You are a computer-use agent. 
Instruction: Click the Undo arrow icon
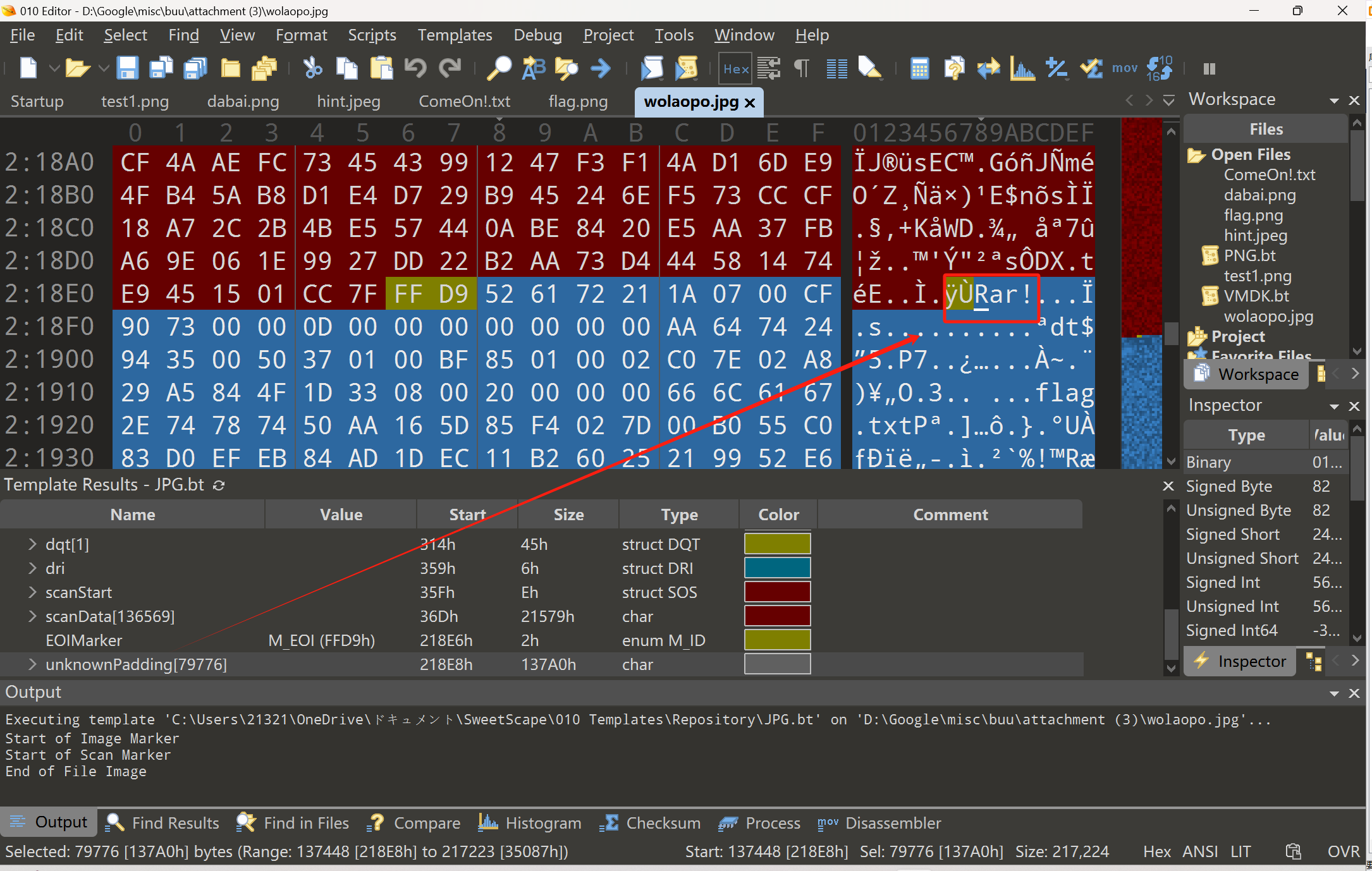coord(415,68)
